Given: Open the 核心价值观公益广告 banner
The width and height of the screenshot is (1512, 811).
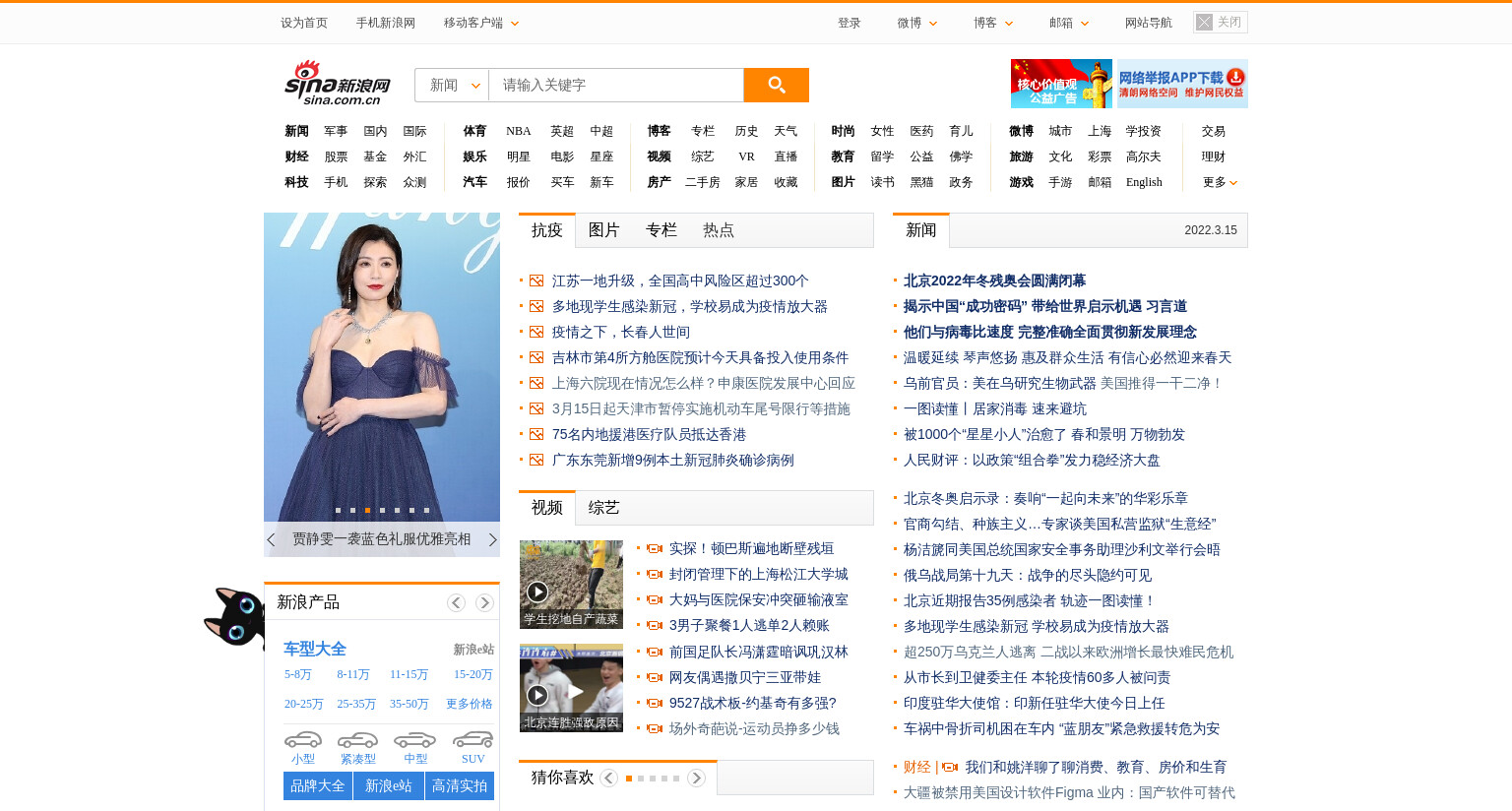Looking at the screenshot, I should tap(1061, 84).
